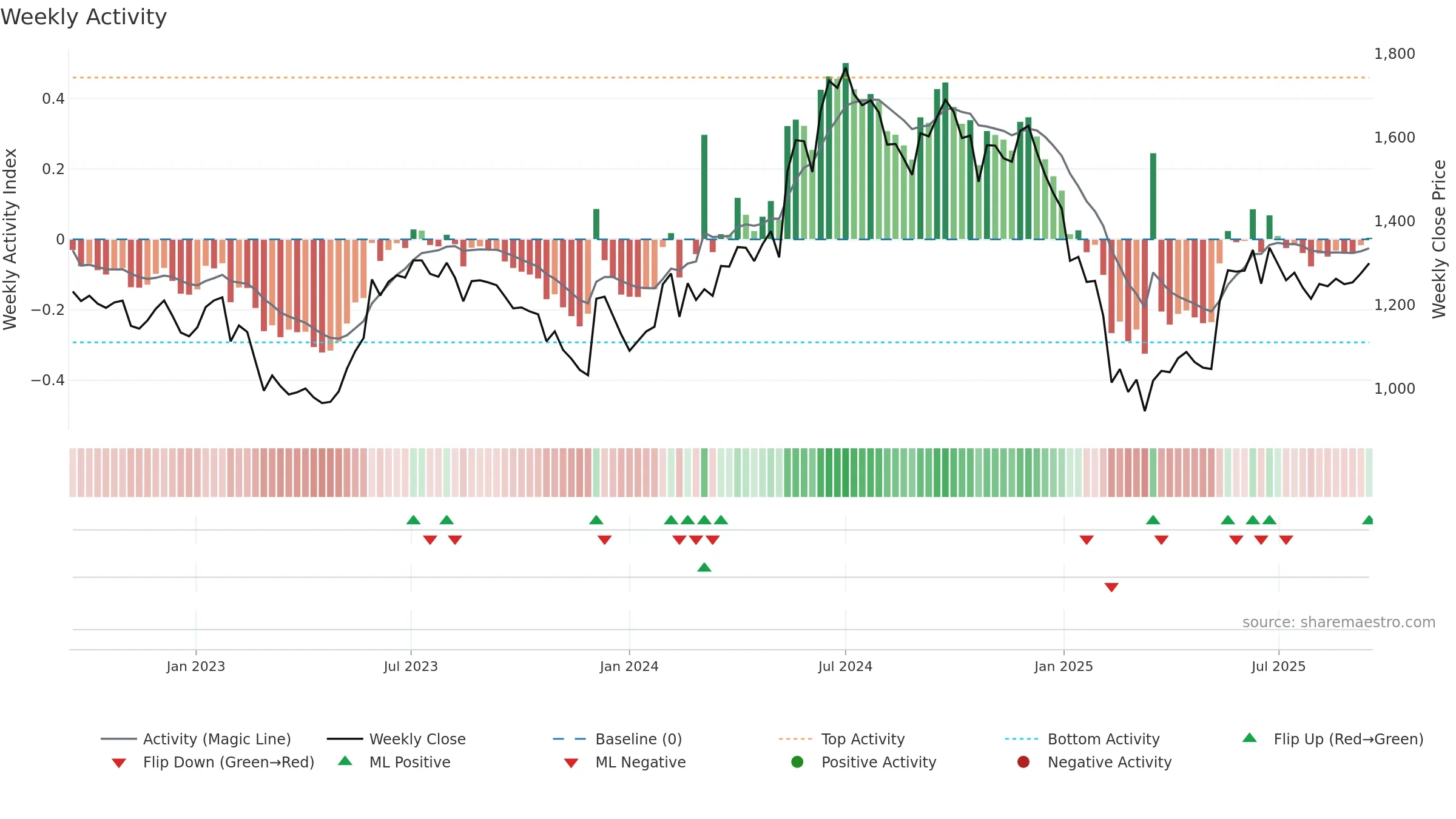This screenshot has width=1456, height=819.
Task: Click the rightmost flip up triangle marker
Action: [x=1367, y=520]
